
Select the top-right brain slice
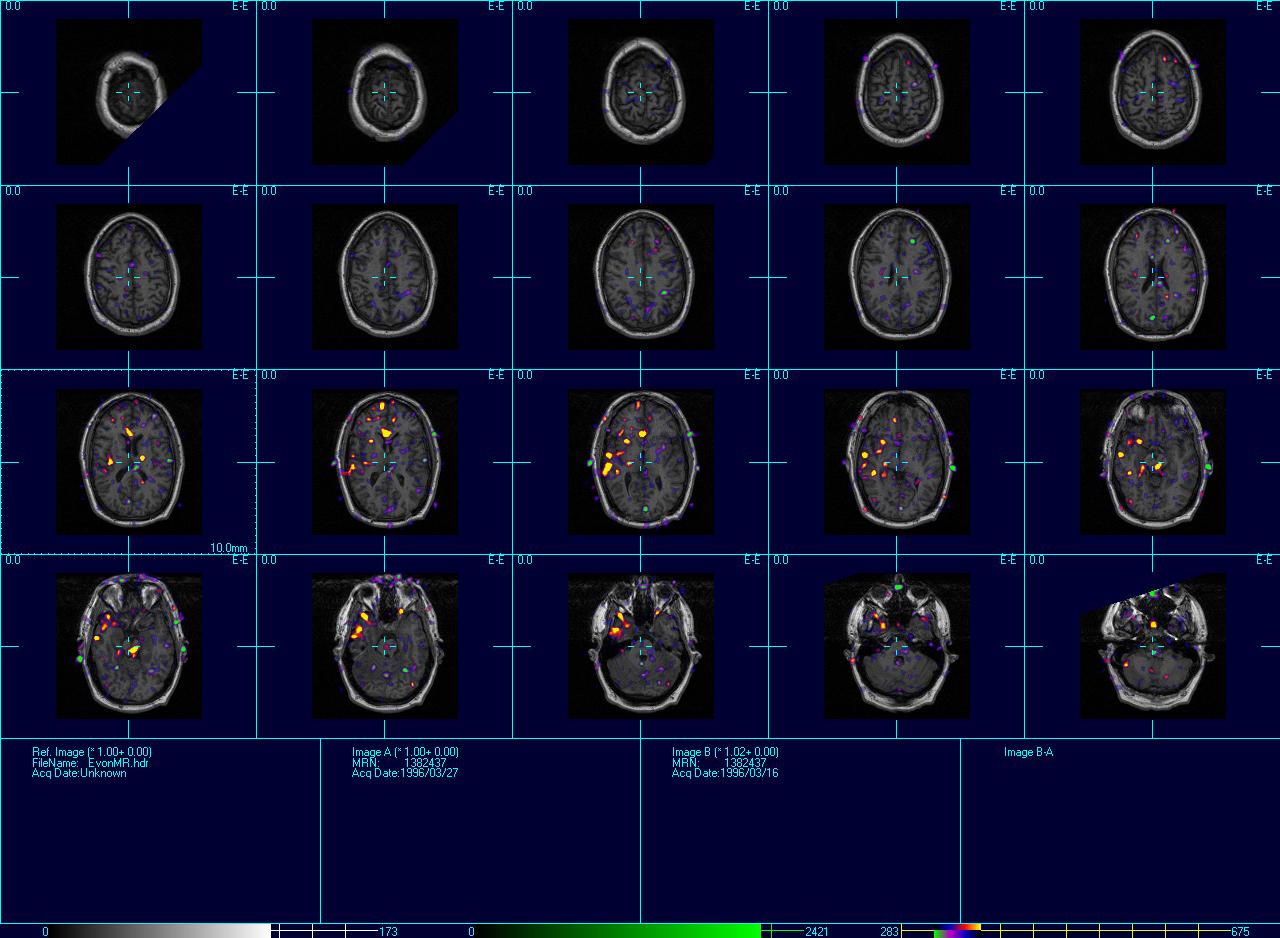(x=1152, y=92)
